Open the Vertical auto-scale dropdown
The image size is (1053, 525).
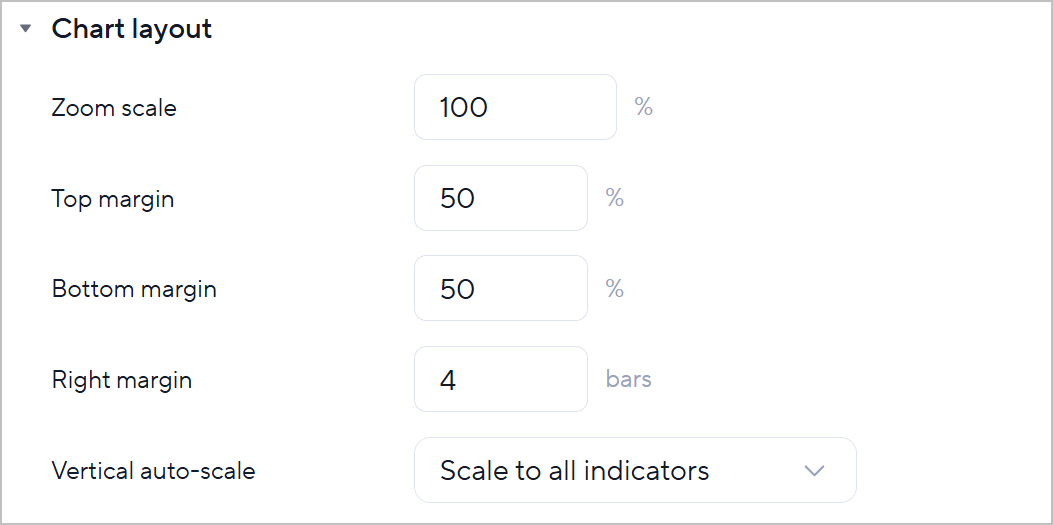coord(634,470)
